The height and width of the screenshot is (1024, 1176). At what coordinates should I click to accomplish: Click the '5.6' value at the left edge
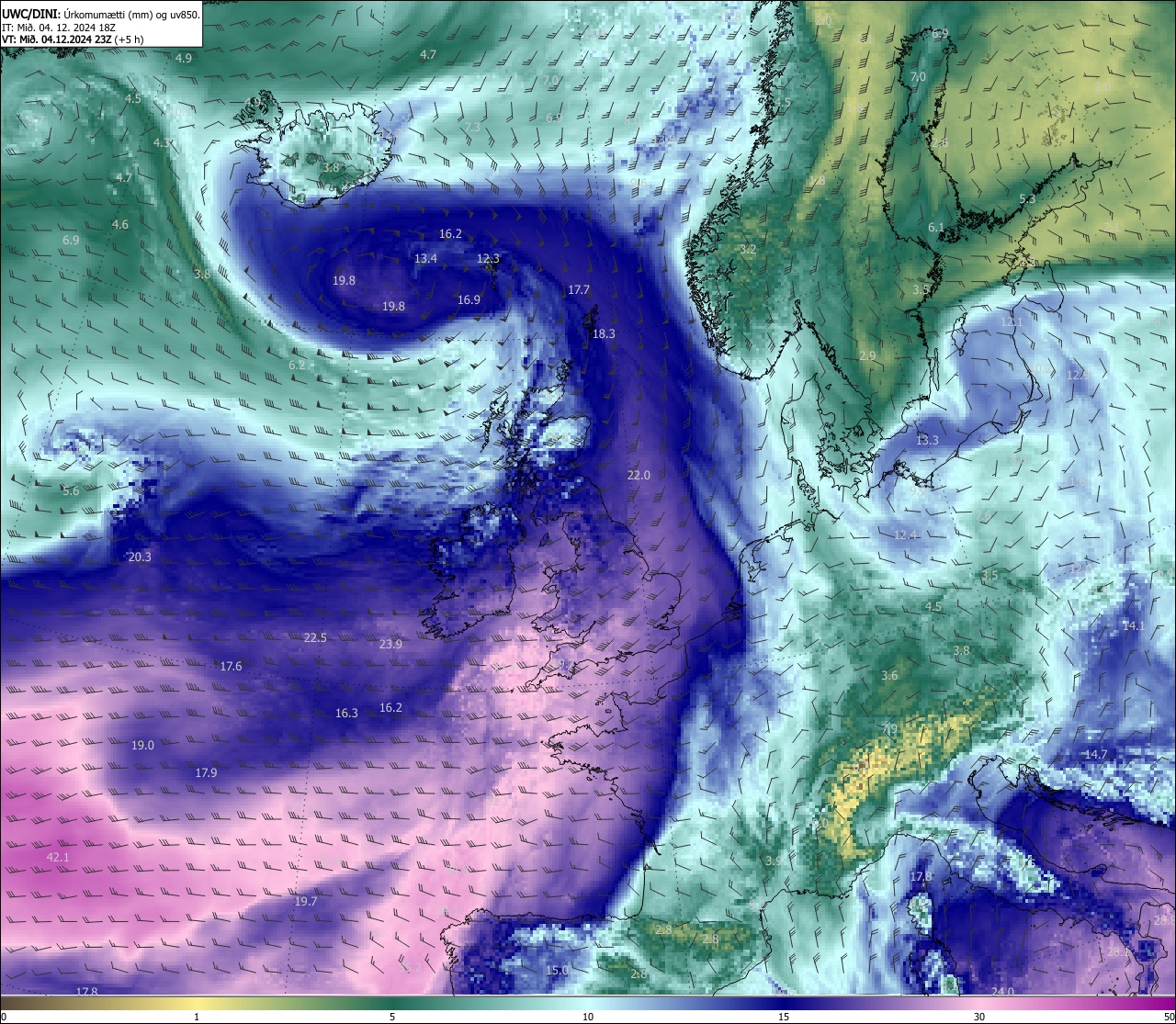coord(71,490)
